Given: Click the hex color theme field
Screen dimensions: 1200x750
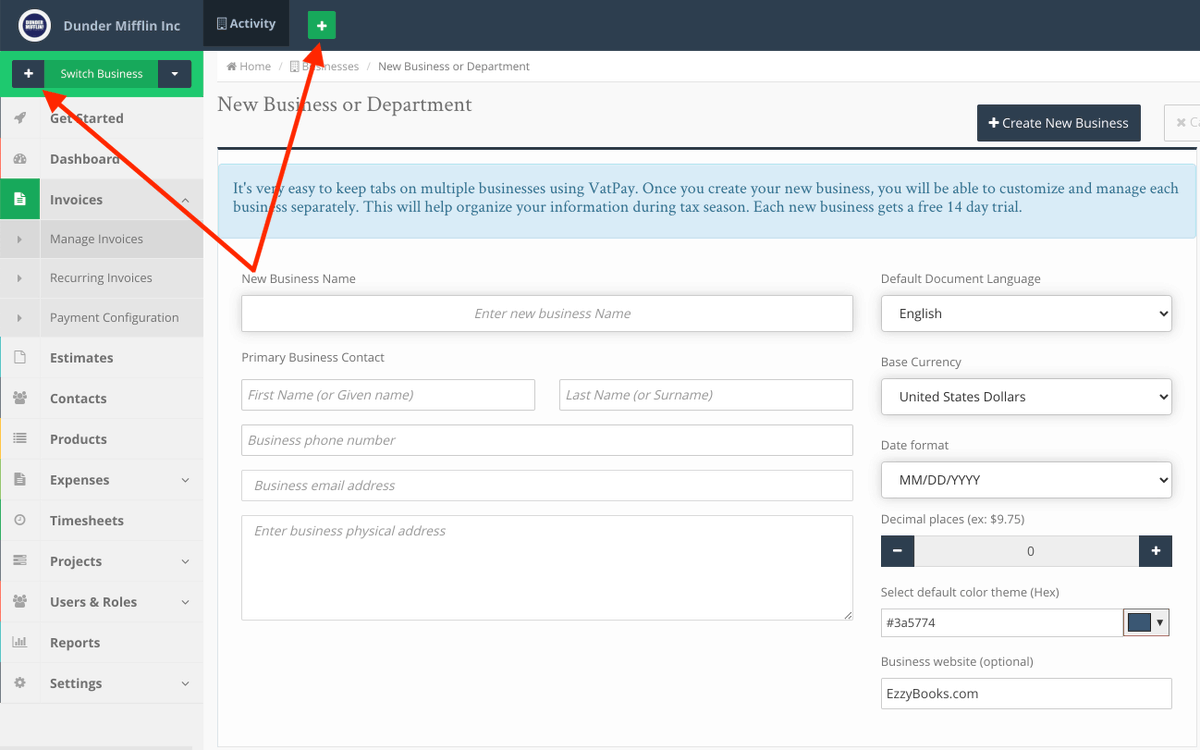Looking at the screenshot, I should click(1002, 622).
